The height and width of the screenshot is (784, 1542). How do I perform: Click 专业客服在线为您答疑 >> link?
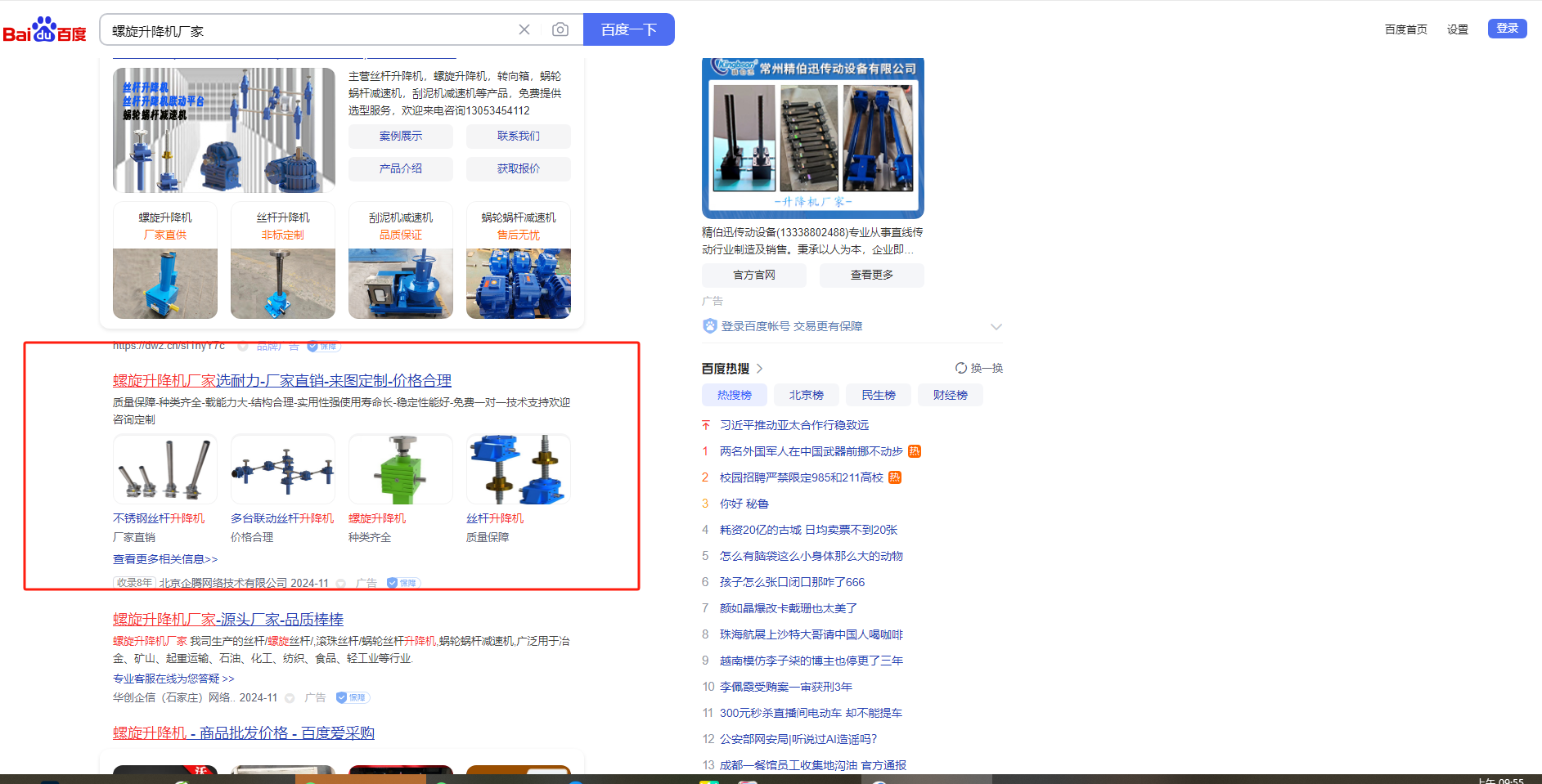(173, 679)
